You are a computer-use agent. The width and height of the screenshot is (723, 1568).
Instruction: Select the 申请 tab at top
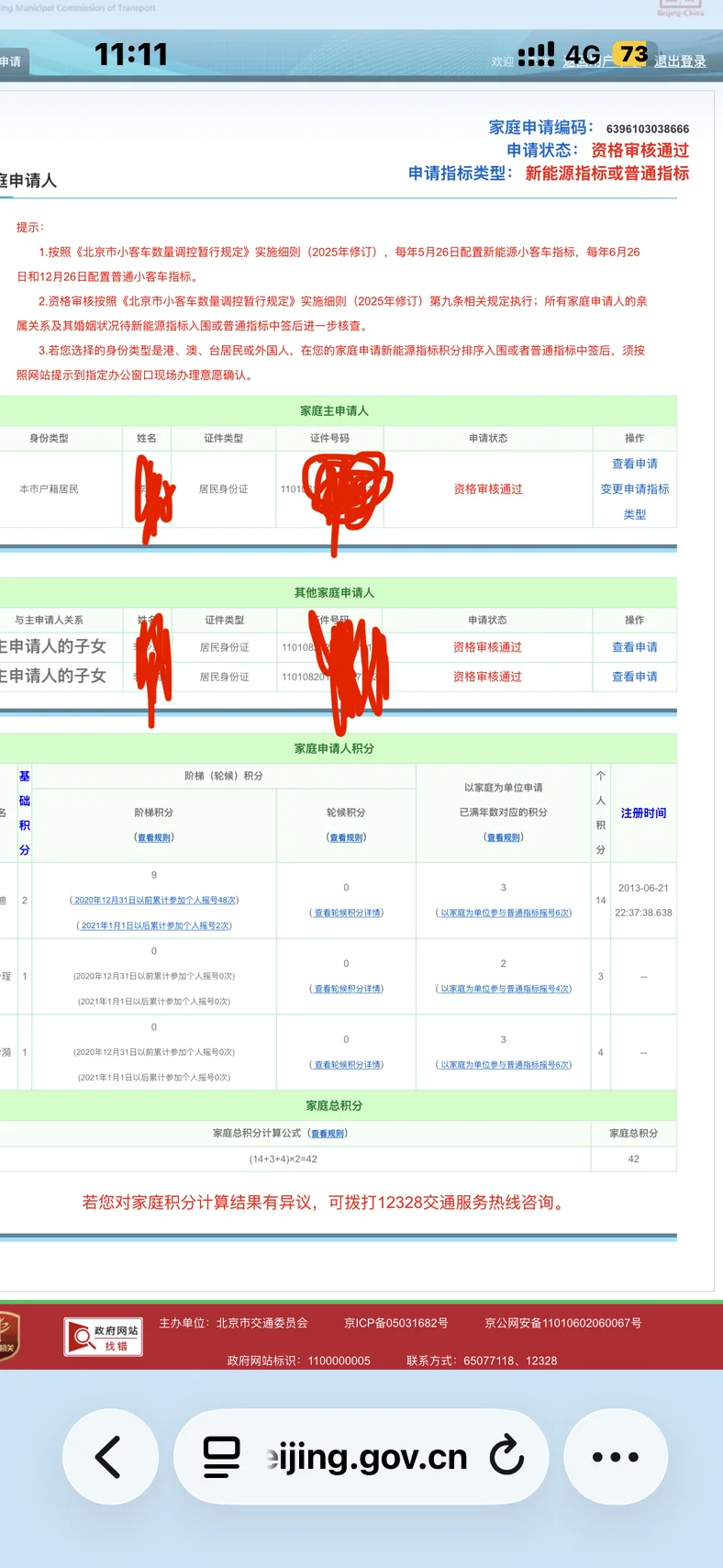pyautogui.click(x=11, y=62)
